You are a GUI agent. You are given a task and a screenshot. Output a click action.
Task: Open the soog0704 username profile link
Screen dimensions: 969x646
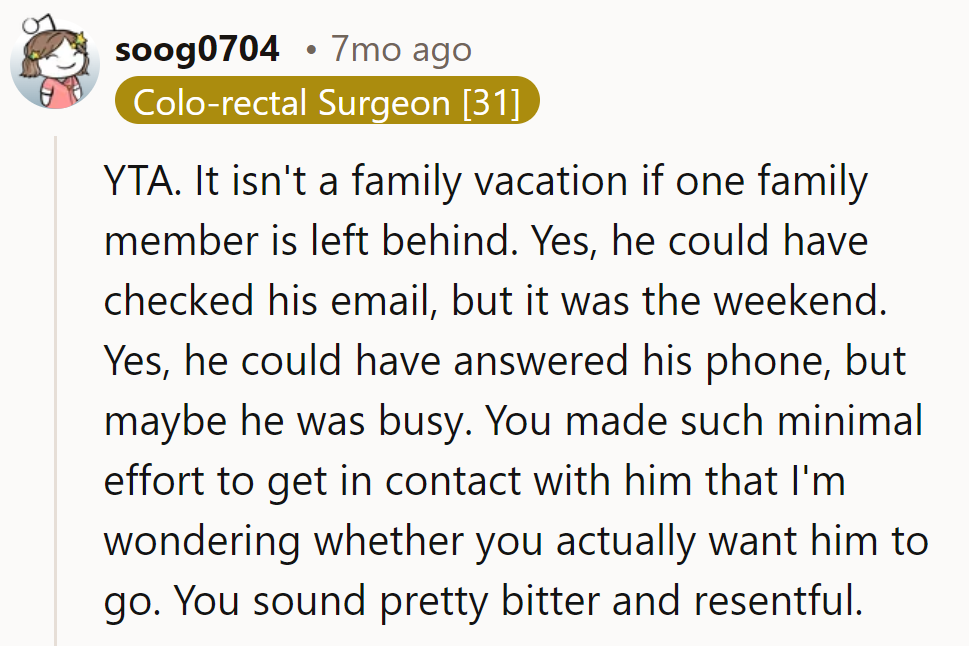pyautogui.click(x=197, y=48)
